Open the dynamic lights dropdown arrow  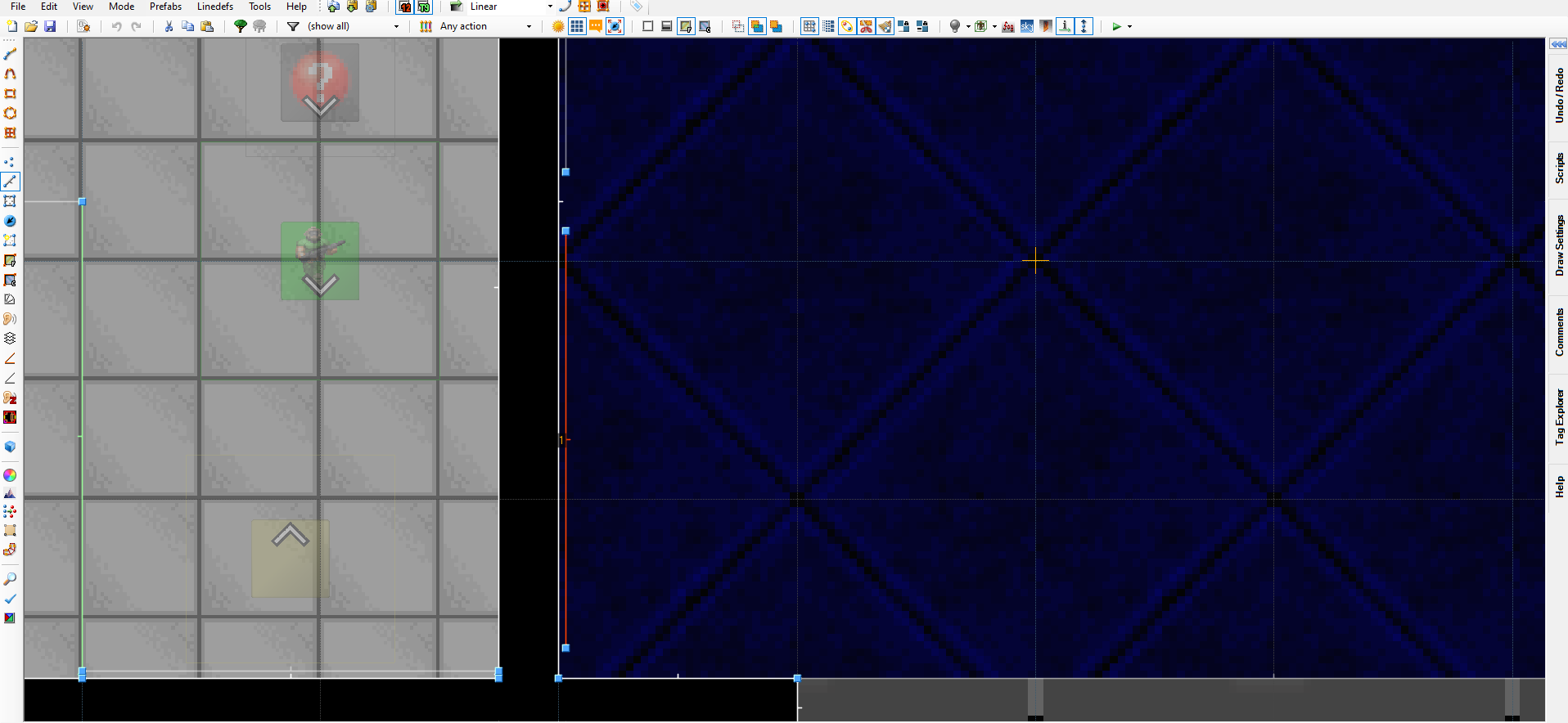pyautogui.click(x=968, y=26)
